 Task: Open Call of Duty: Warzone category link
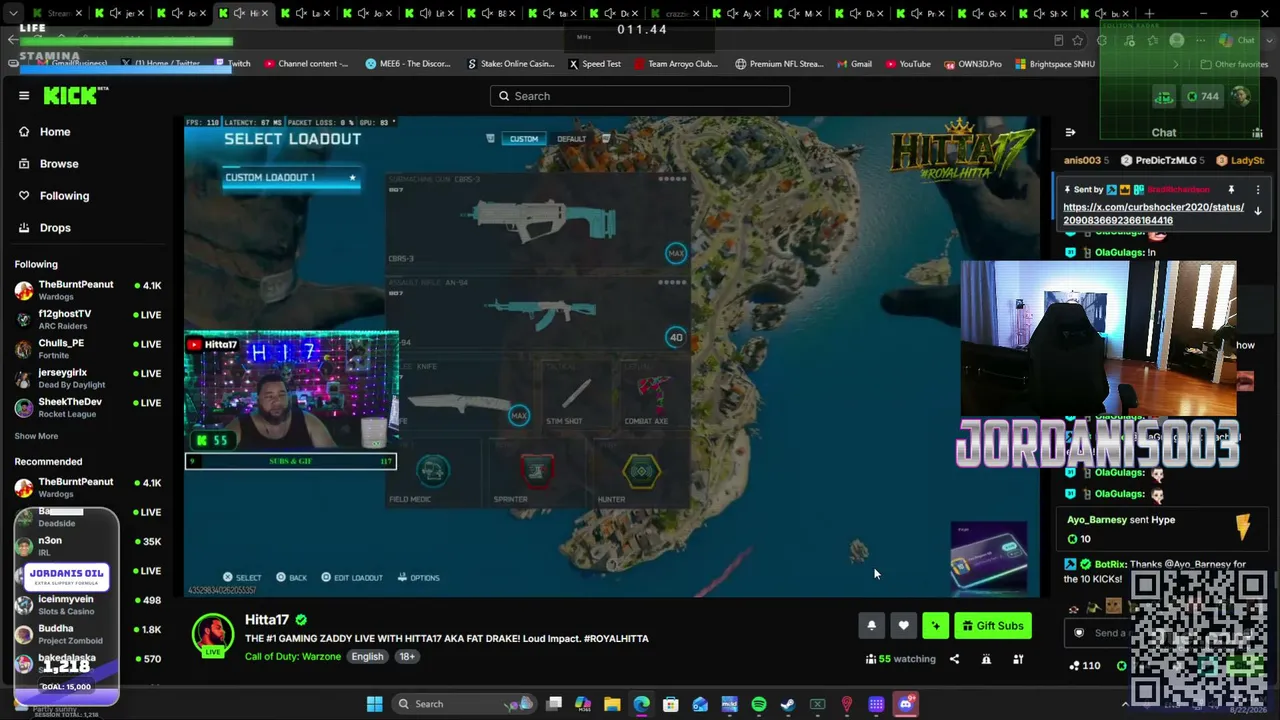tap(292, 657)
